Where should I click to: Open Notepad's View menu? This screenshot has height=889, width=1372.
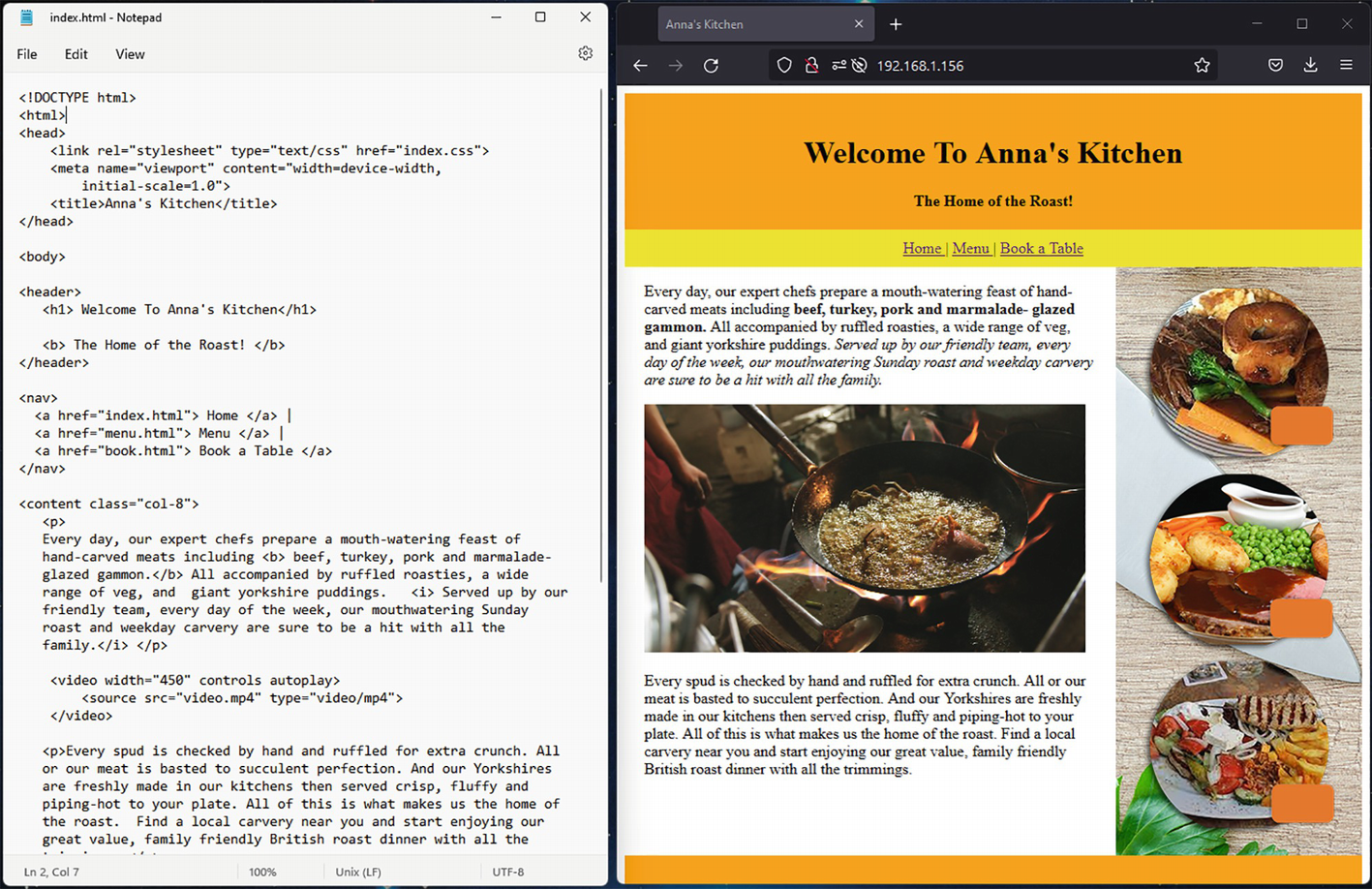click(130, 54)
